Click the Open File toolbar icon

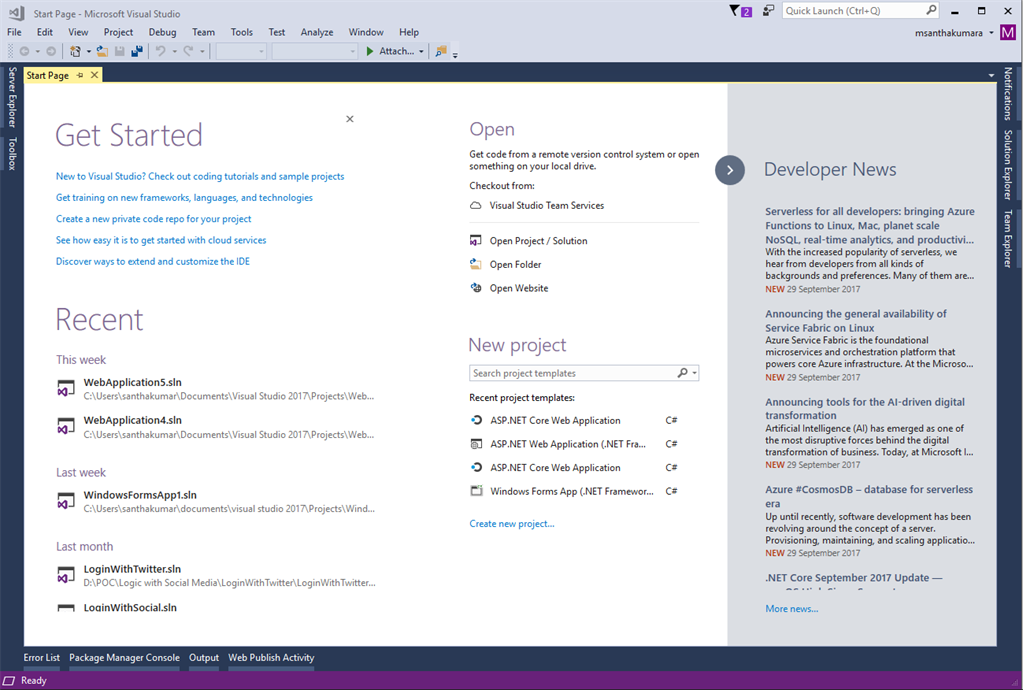pos(102,51)
